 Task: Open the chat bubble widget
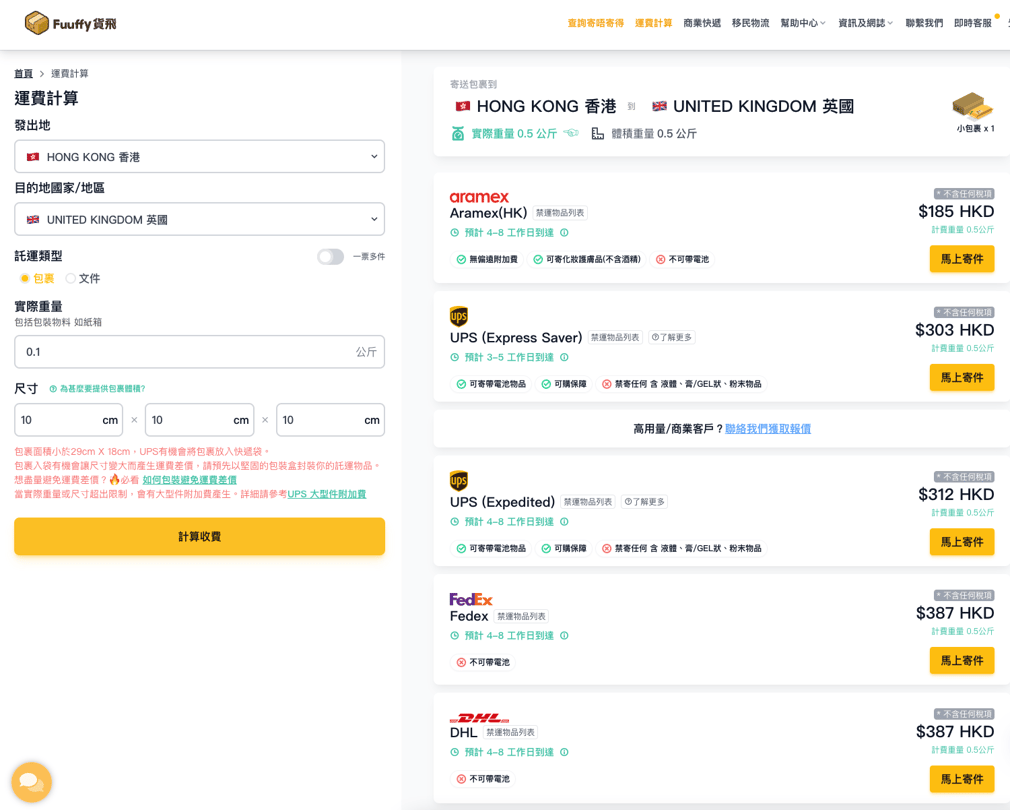click(31, 781)
